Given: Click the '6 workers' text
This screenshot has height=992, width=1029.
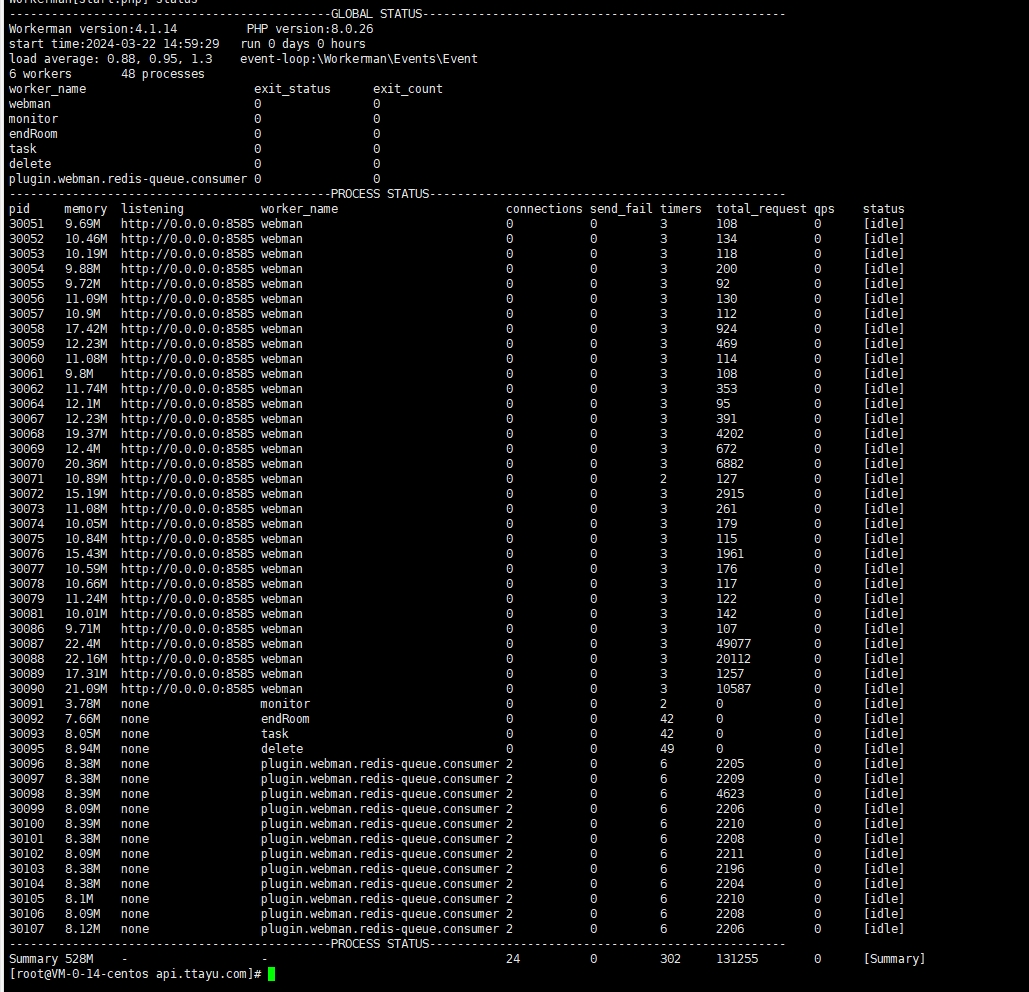Looking at the screenshot, I should coord(40,74).
